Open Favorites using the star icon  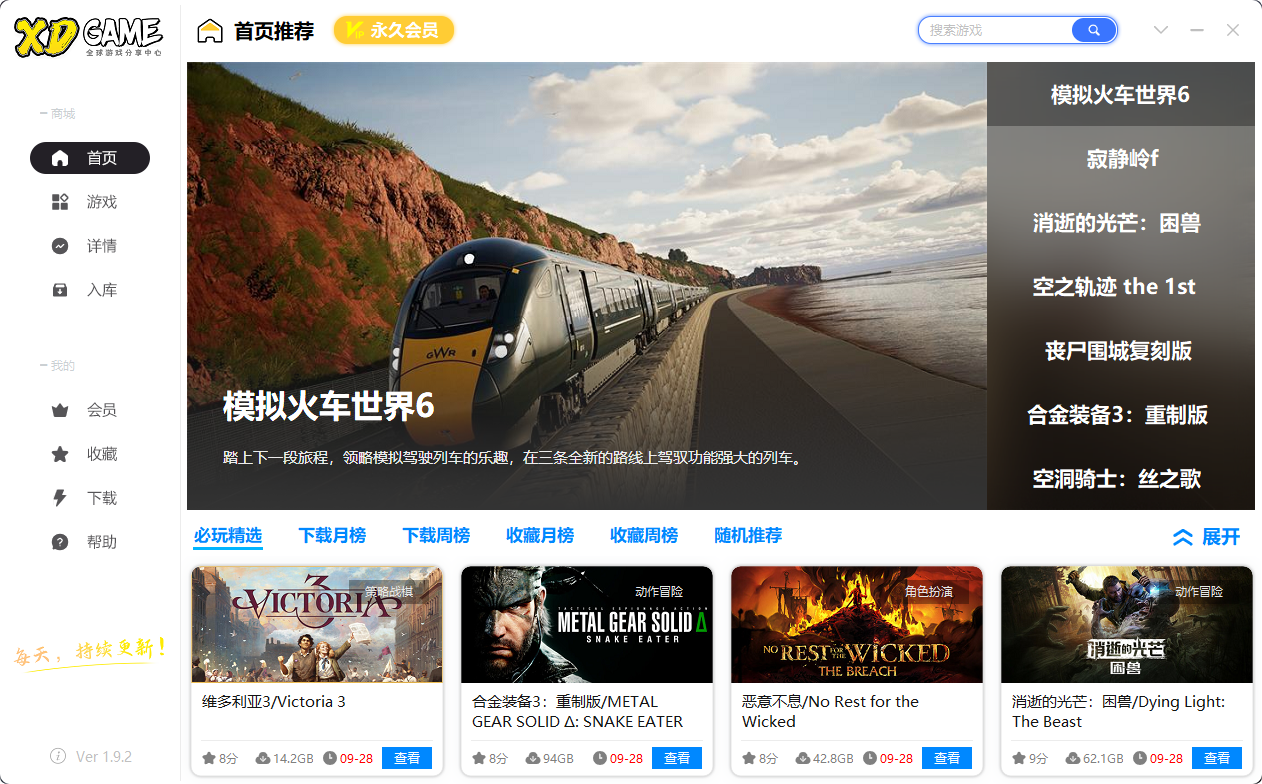point(60,454)
